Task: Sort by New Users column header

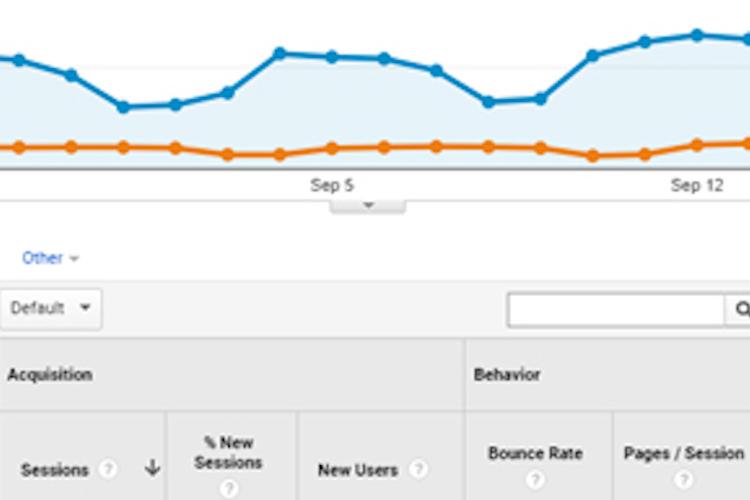Action: (358, 470)
